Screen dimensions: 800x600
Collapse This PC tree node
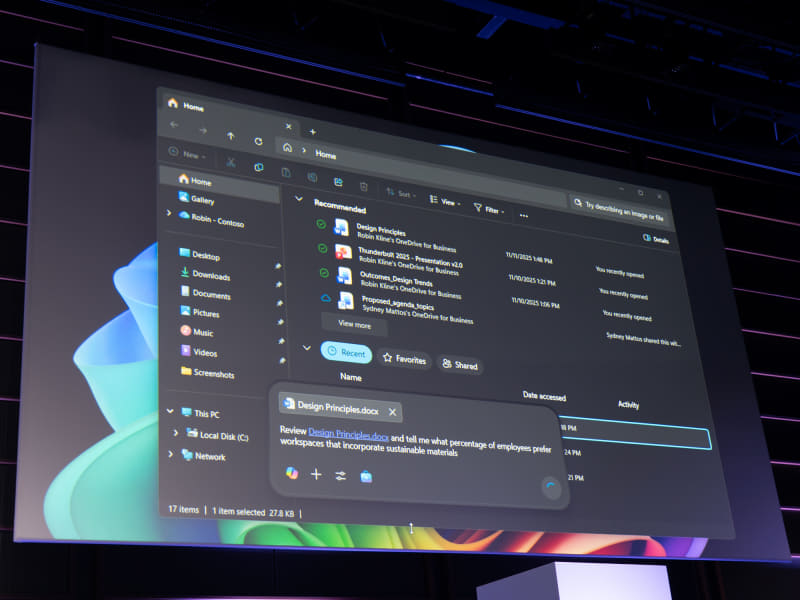(170, 411)
